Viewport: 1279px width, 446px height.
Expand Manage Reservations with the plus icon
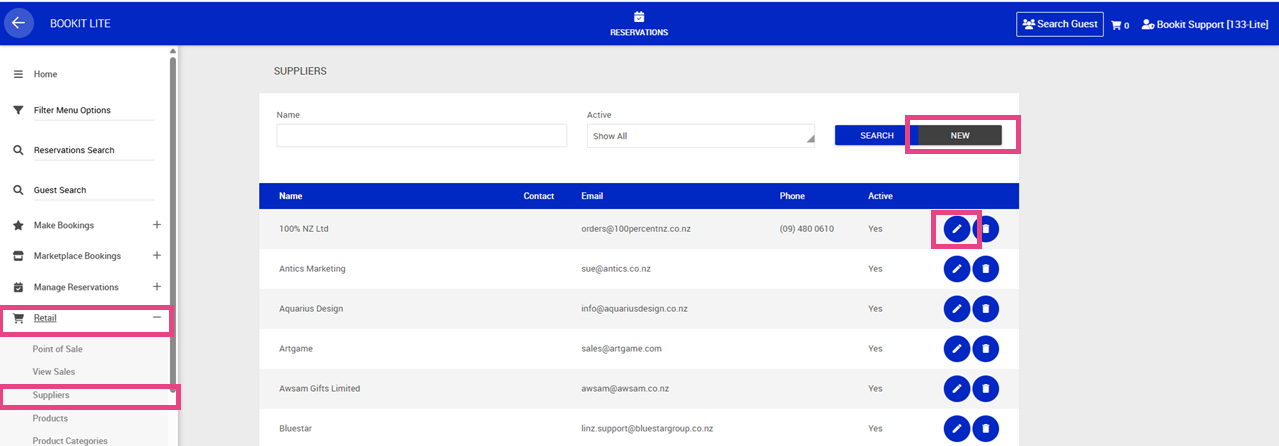click(x=157, y=287)
